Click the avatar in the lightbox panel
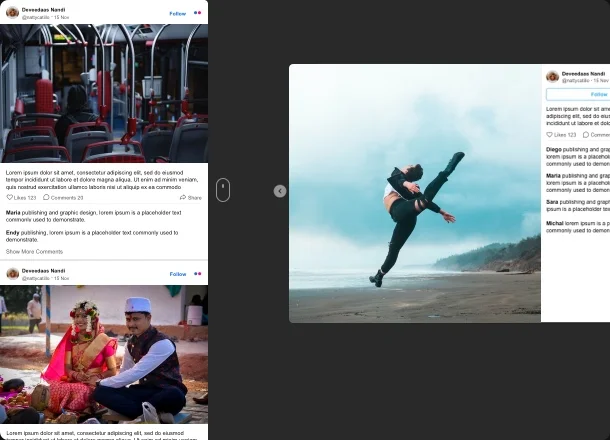The width and height of the screenshot is (610, 440). point(552,77)
